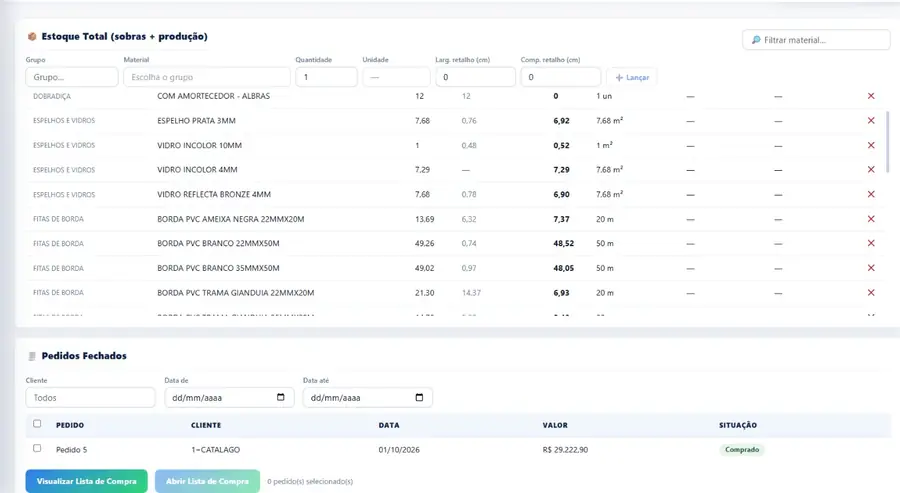Remove the VIDRO INCOLOR 10MM entry

[x=871, y=145]
